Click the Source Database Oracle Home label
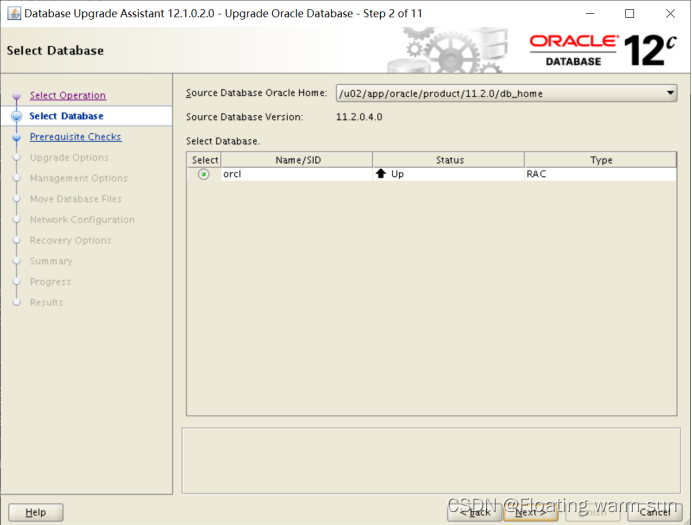692x525 pixels. click(x=256, y=93)
